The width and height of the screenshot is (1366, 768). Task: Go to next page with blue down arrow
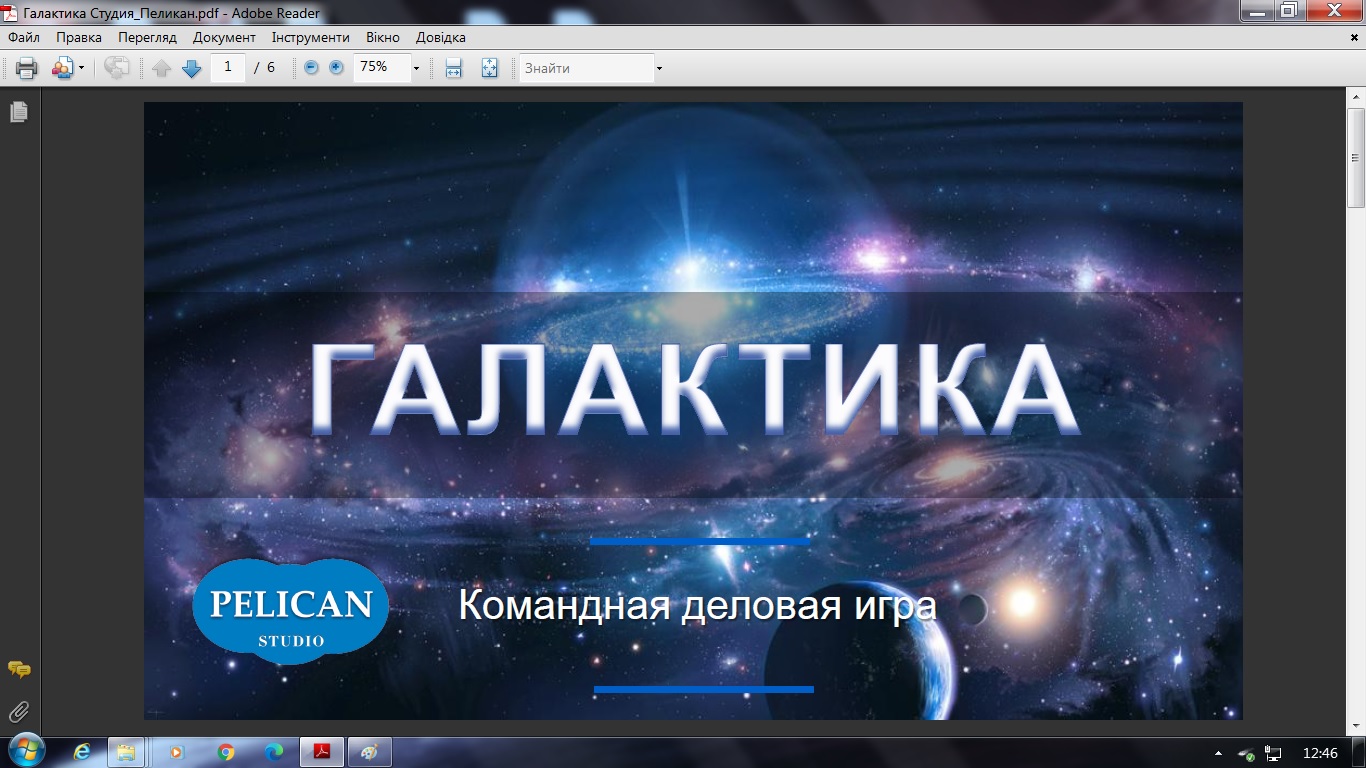[192, 68]
